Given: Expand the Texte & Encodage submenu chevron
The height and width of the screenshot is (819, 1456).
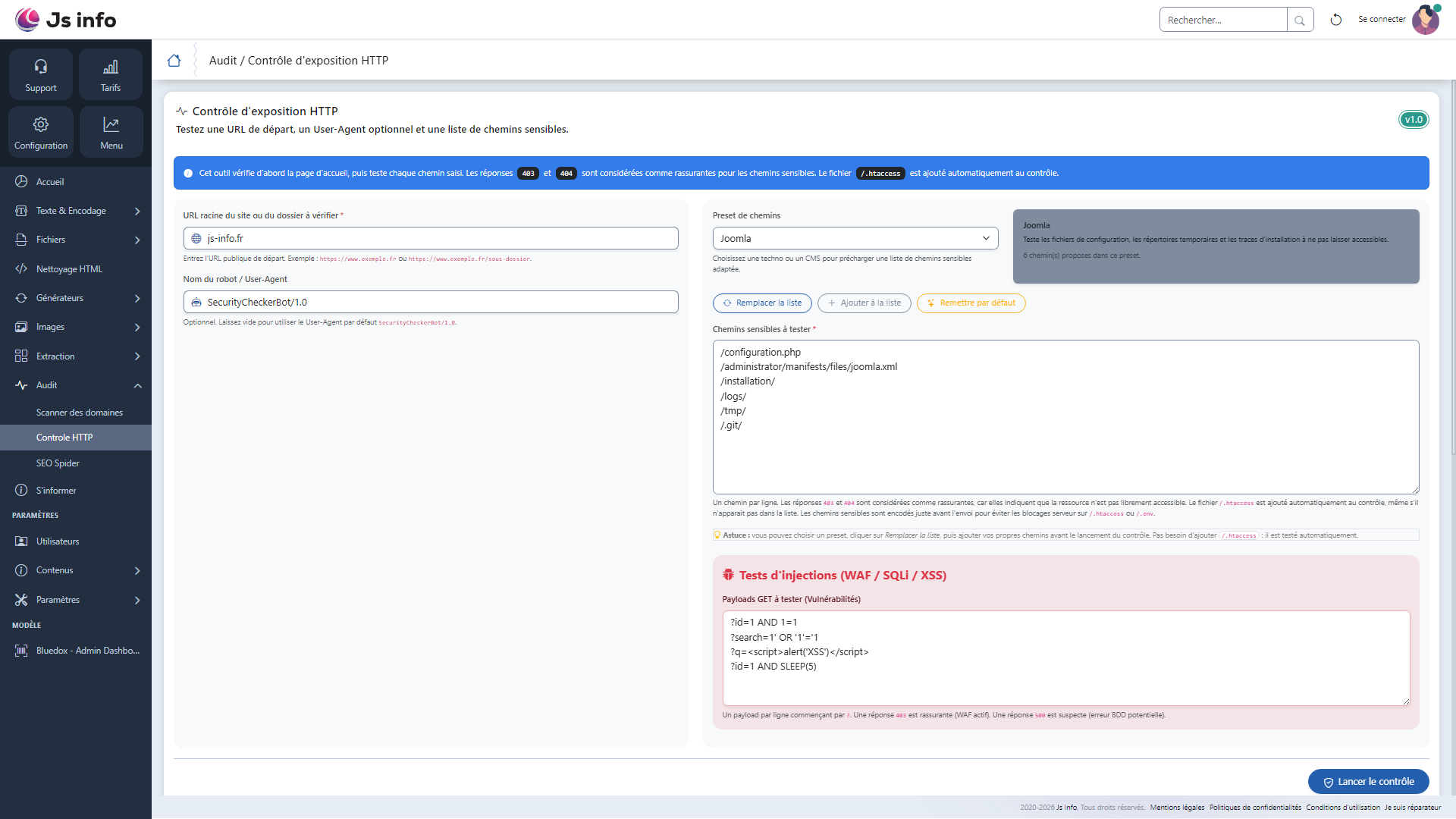Looking at the screenshot, I should coord(137,212).
